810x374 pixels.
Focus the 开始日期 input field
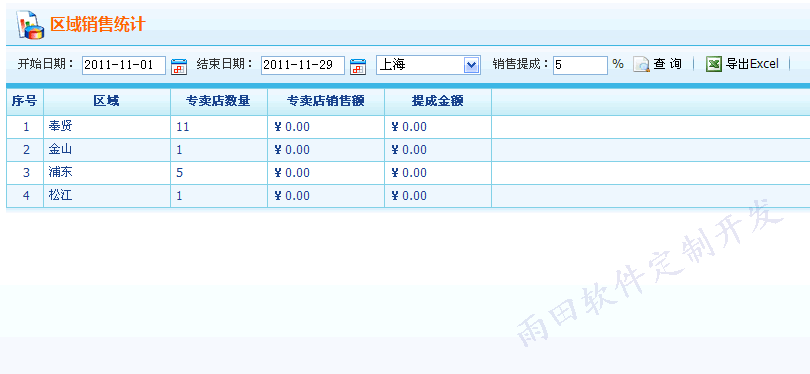click(x=124, y=65)
